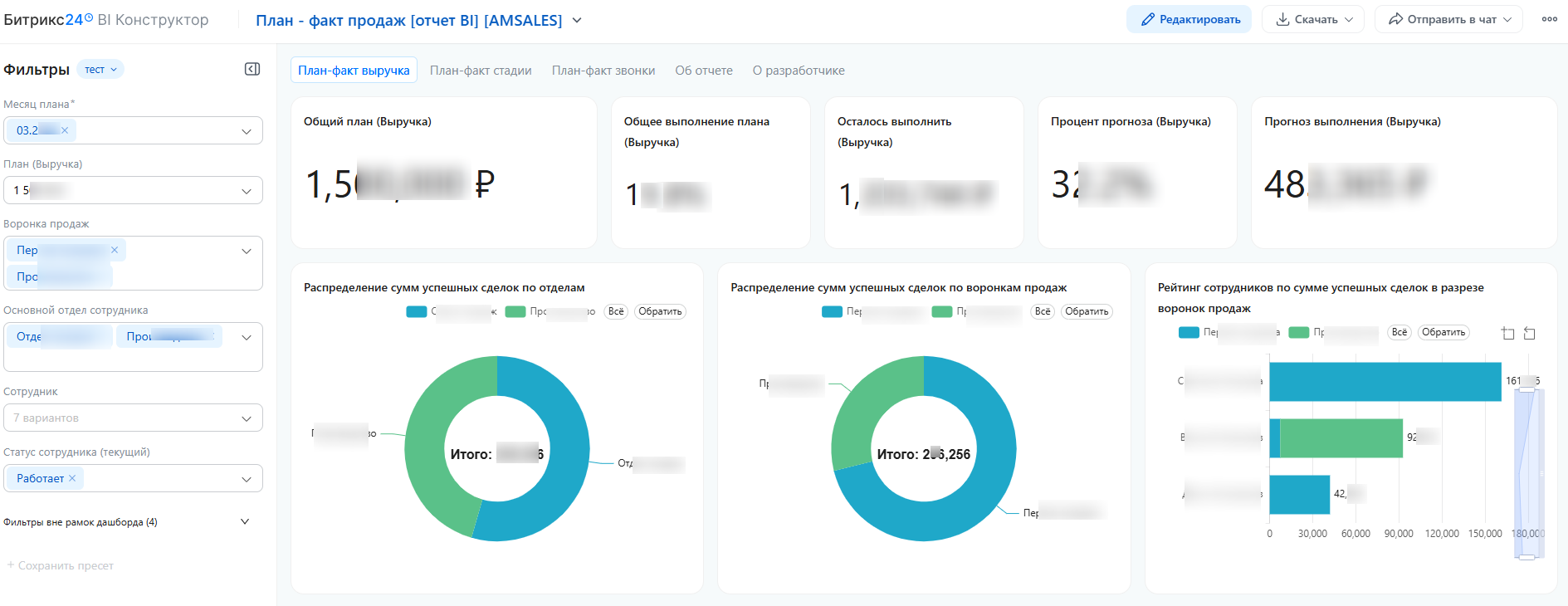The image size is (1568, 606).
Task: Remove the month plan filter tag
Action: click(65, 130)
